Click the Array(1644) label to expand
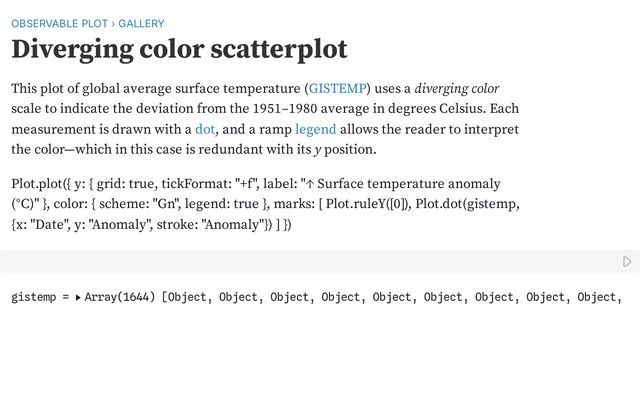The image size is (640, 400). click(120, 297)
